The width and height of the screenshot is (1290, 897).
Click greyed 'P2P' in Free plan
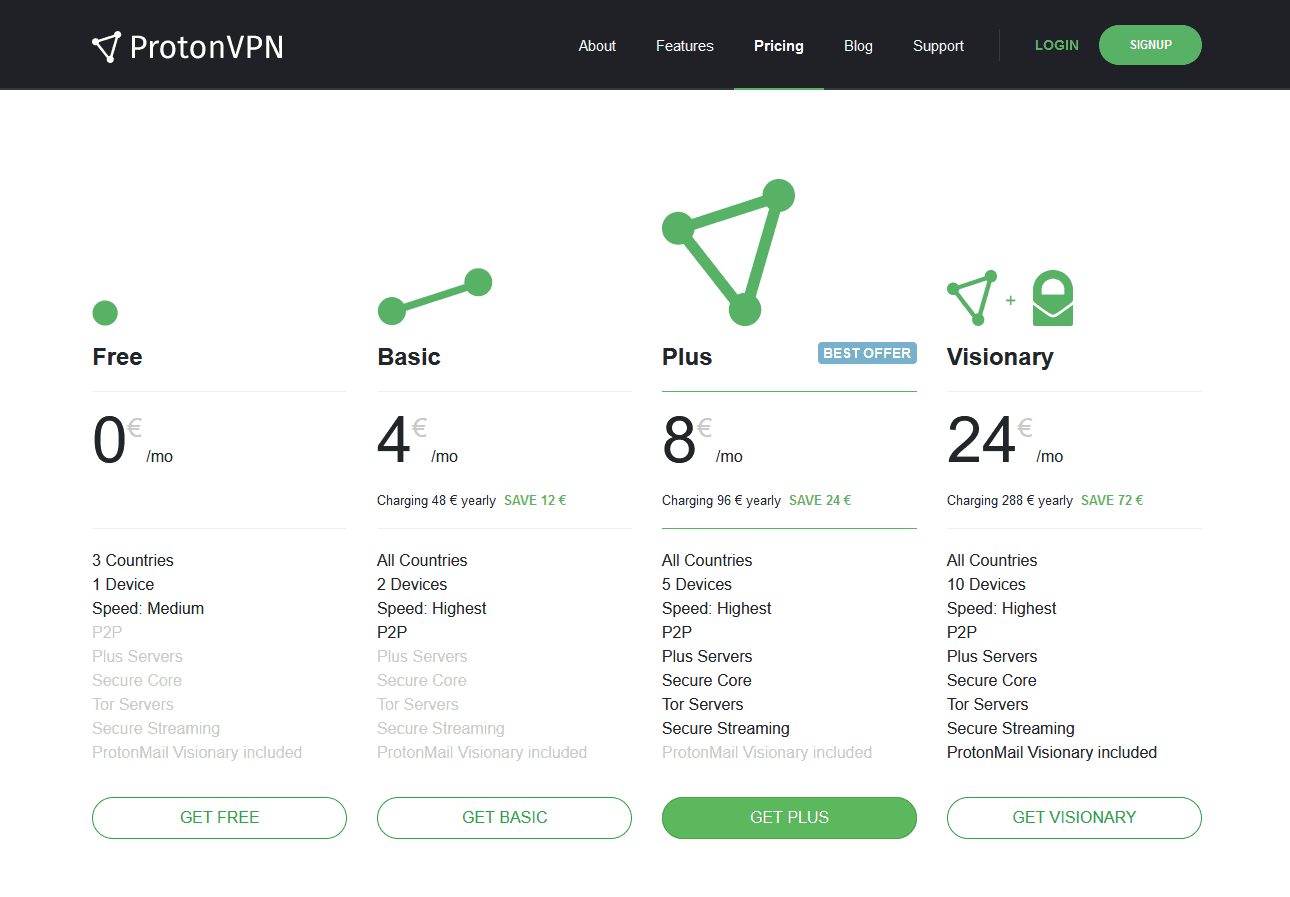(107, 632)
